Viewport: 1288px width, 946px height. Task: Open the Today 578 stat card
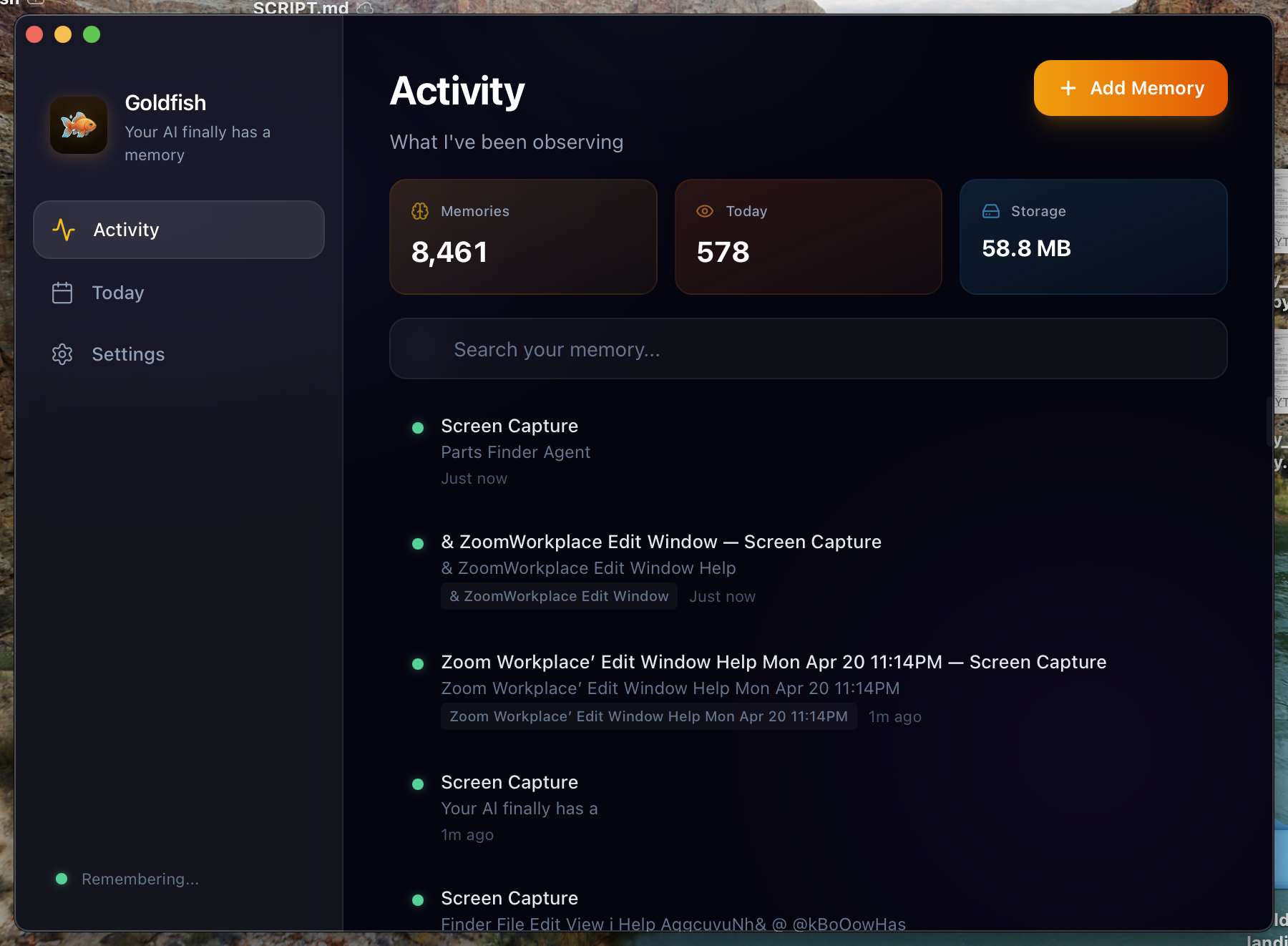[x=809, y=237]
